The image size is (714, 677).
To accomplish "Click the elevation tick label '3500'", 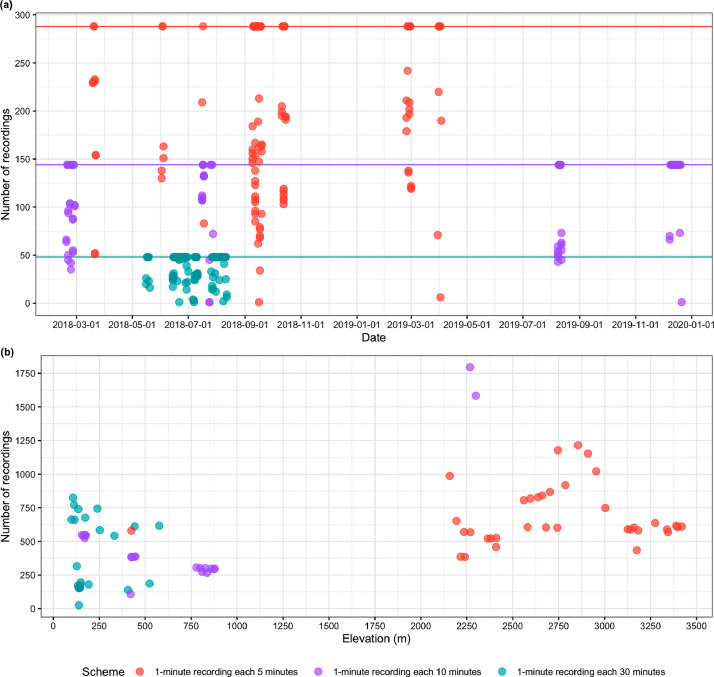I will 697,626.
